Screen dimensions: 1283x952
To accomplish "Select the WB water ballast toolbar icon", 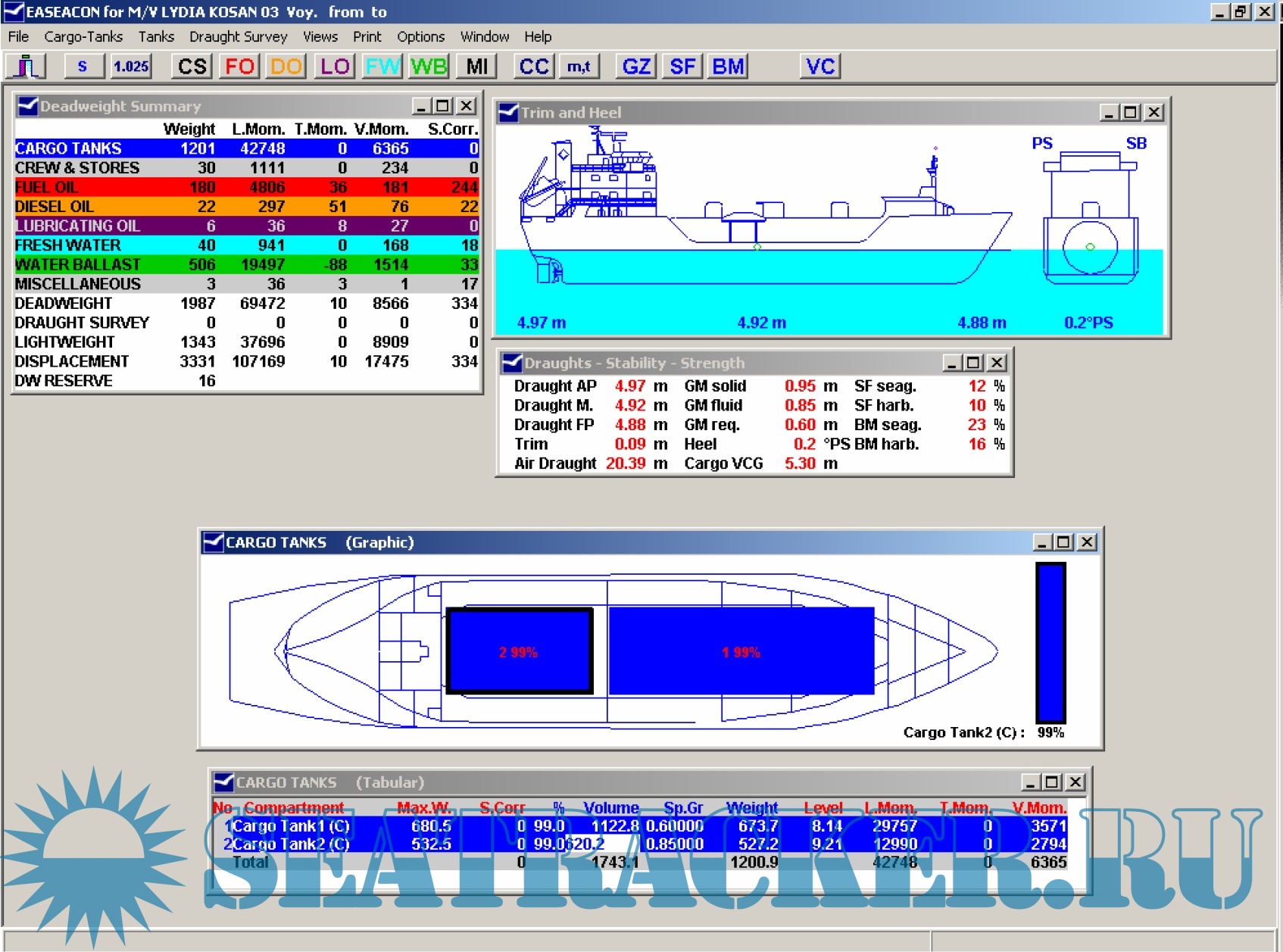I will point(429,67).
